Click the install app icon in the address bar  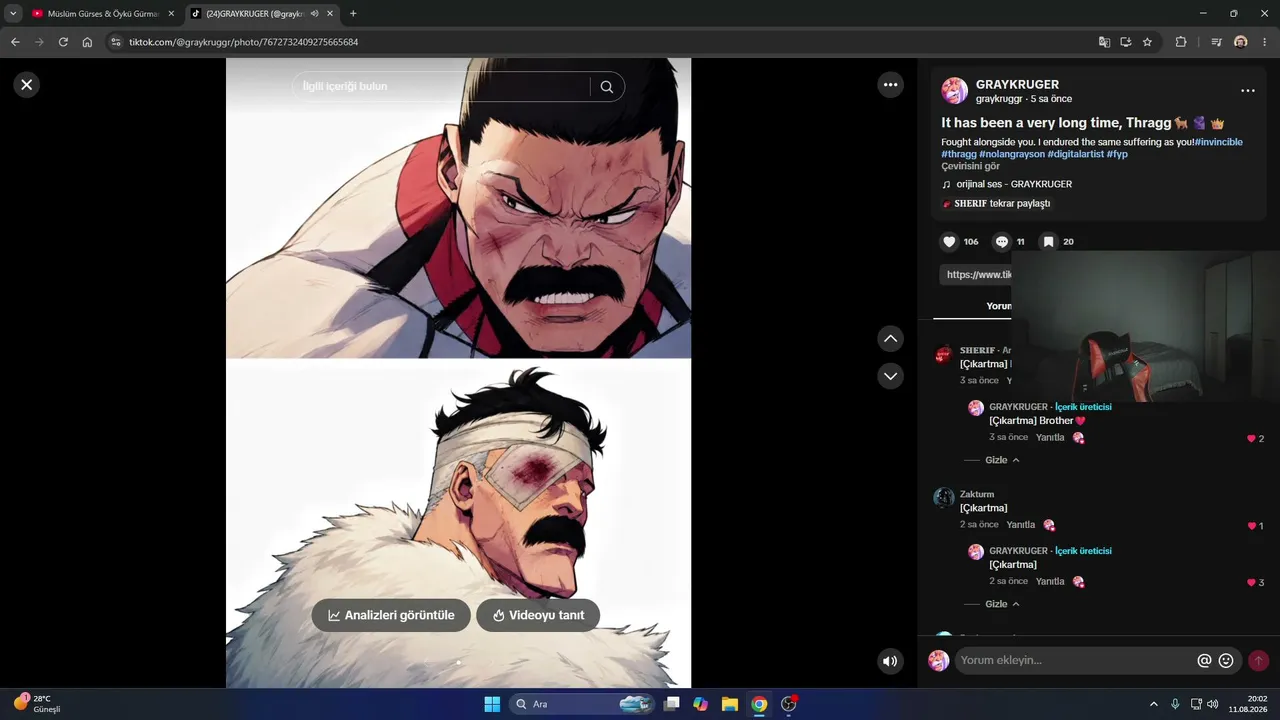1125,42
